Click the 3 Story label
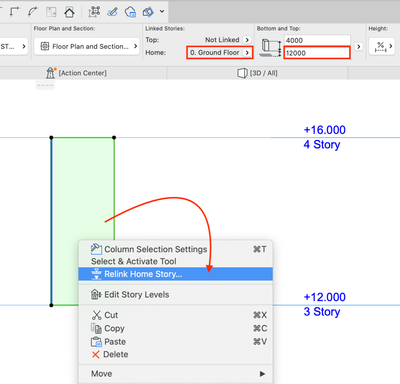The width and height of the screenshot is (400, 384). 322,312
